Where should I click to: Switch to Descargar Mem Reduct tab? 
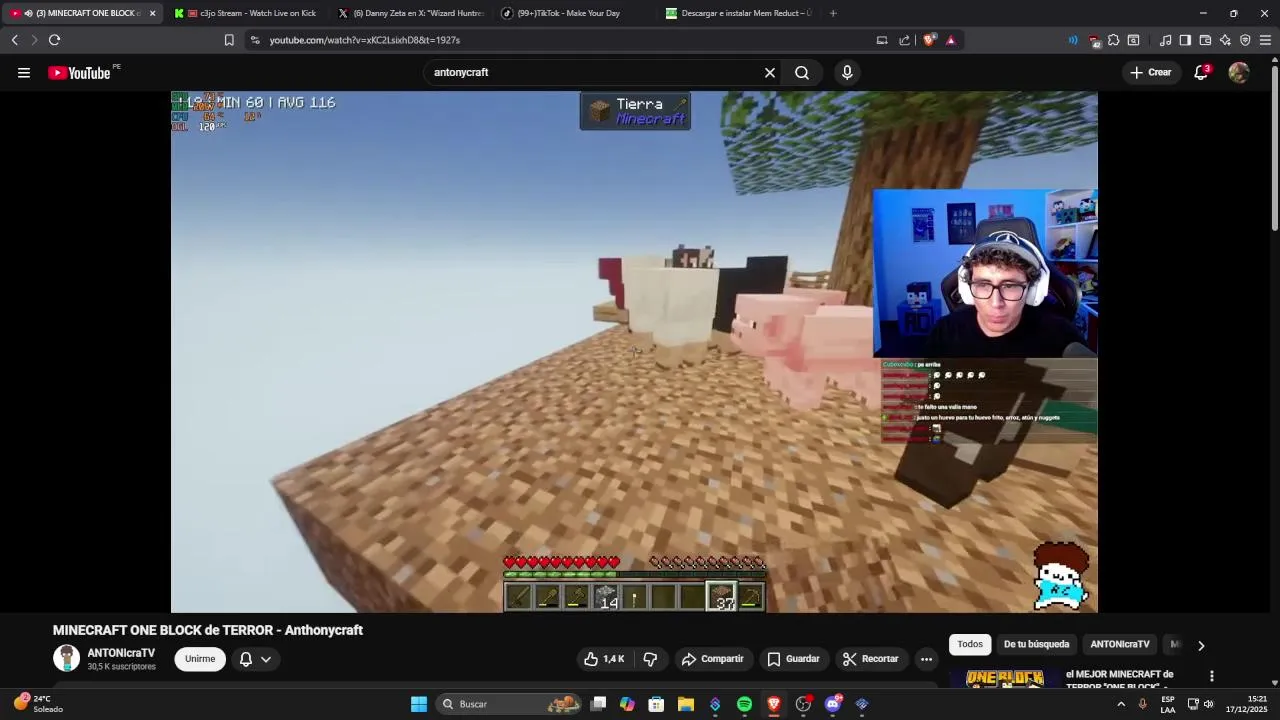[x=739, y=13]
